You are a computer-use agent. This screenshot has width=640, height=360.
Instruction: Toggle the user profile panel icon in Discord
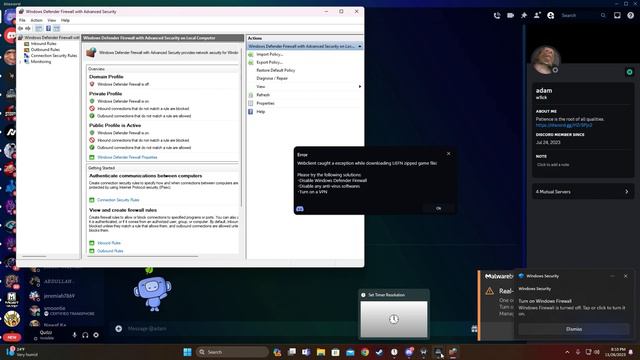(551, 16)
